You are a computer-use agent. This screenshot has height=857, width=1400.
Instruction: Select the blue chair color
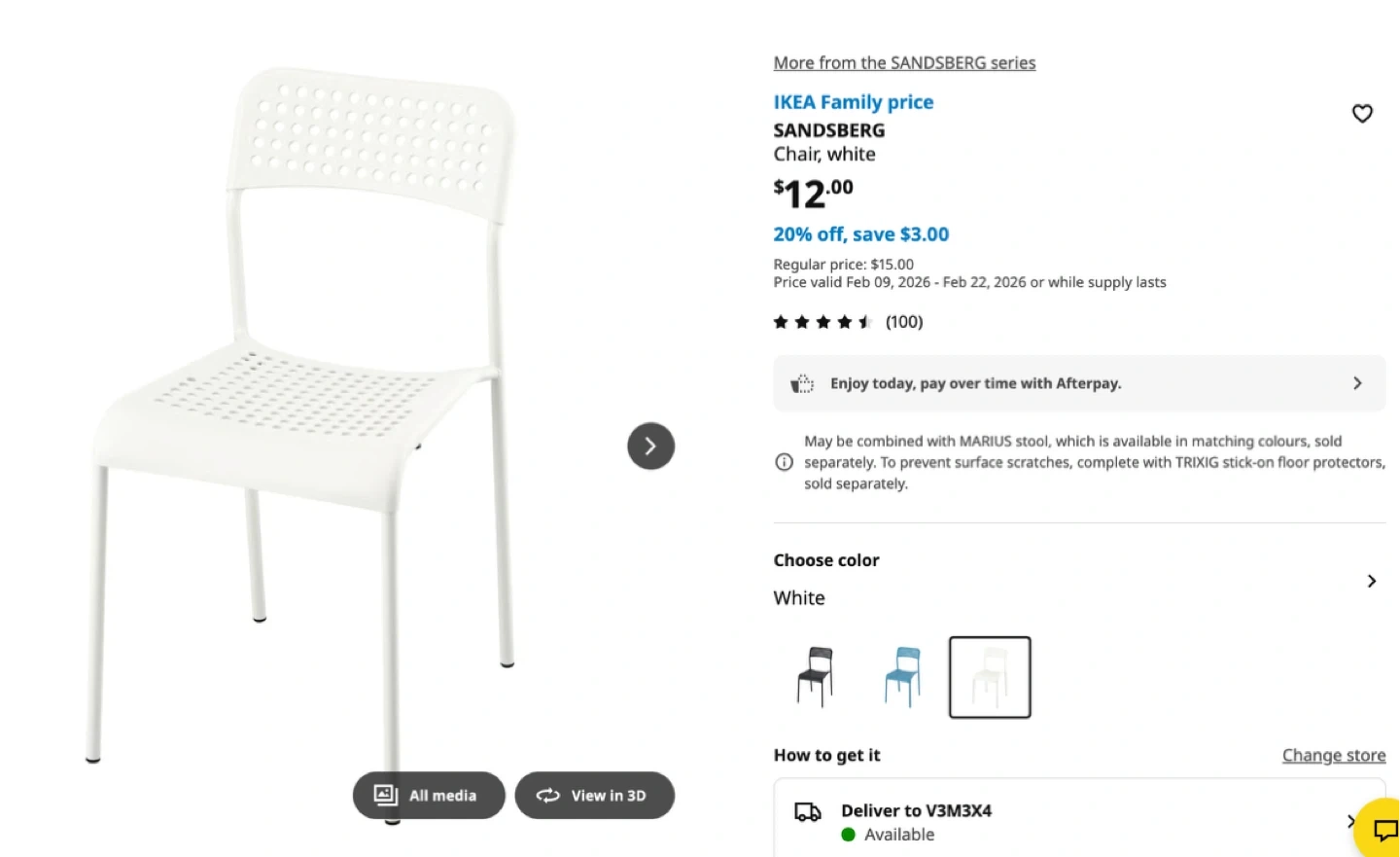(902, 677)
